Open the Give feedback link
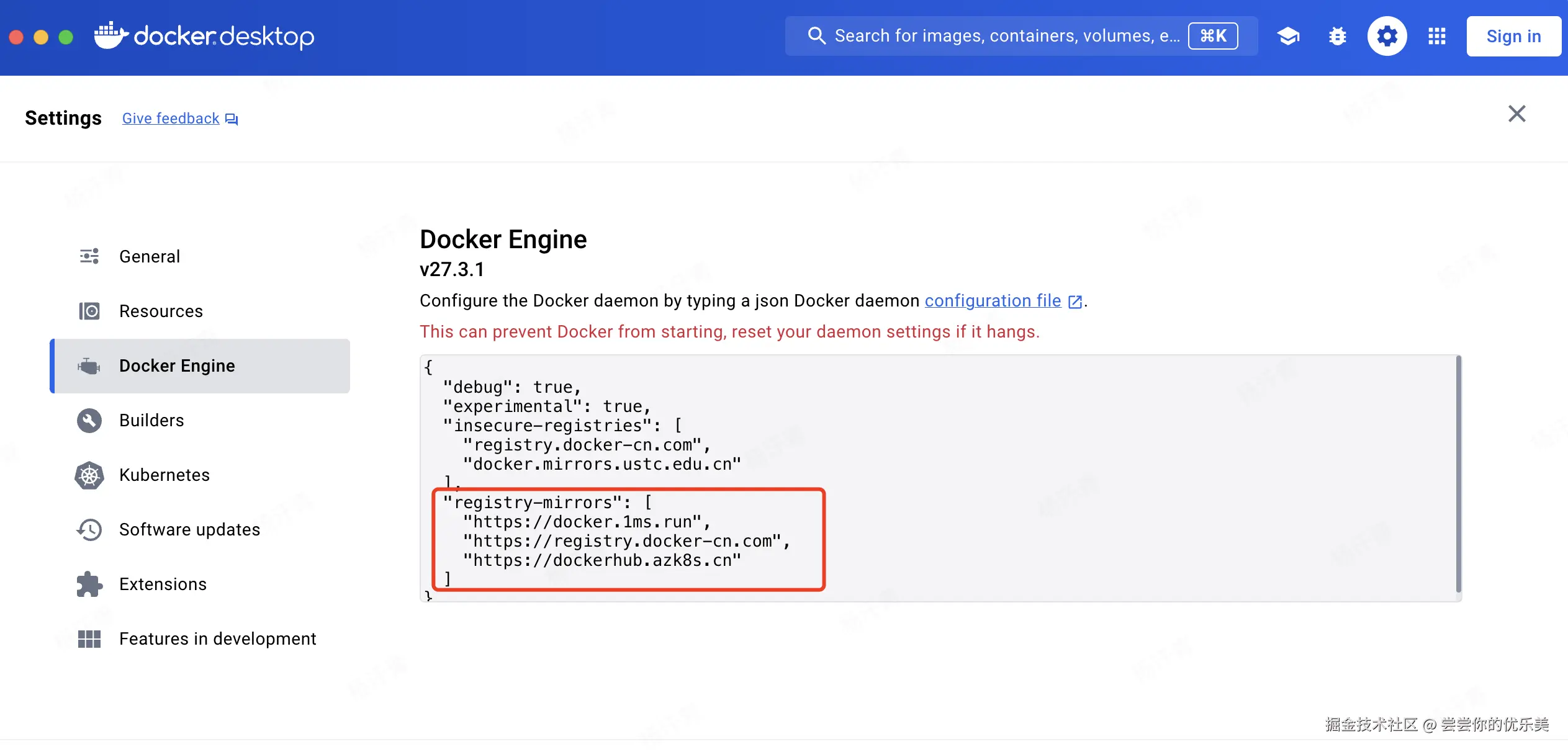This screenshot has height=752, width=1568. [171, 119]
